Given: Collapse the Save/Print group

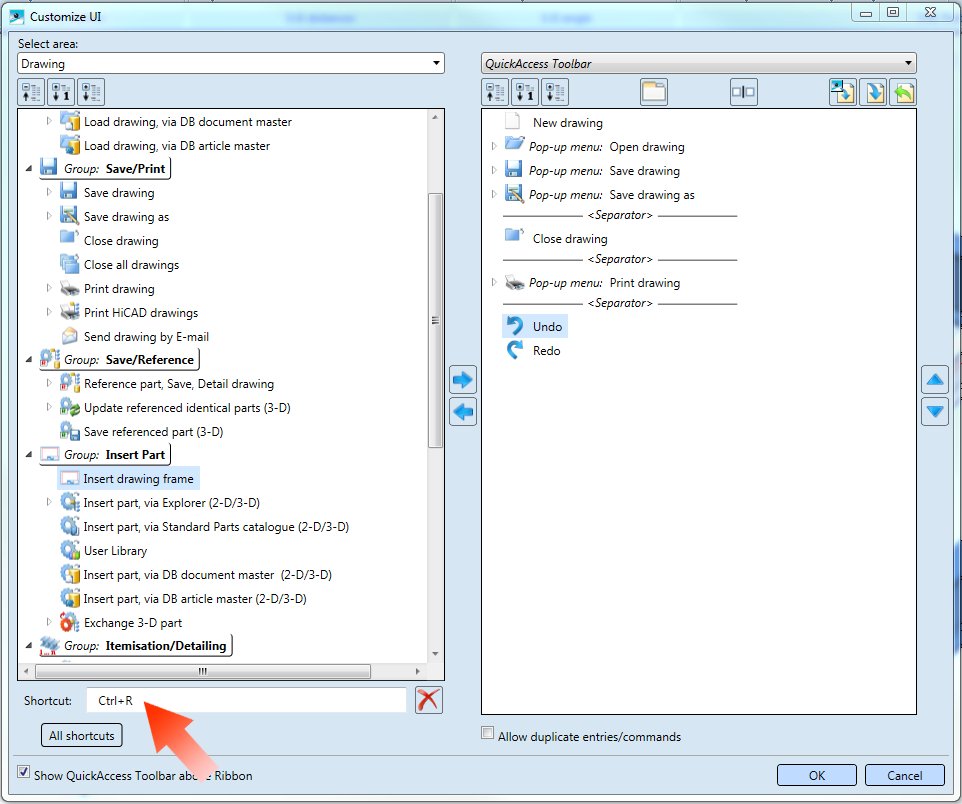Looking at the screenshot, I should (29, 168).
